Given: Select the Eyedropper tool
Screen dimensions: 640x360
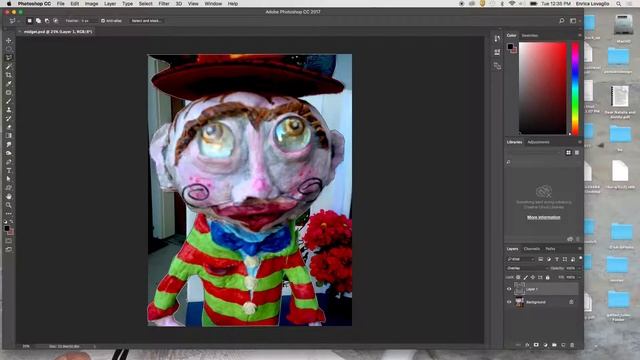Looking at the screenshot, I should click(9, 84).
